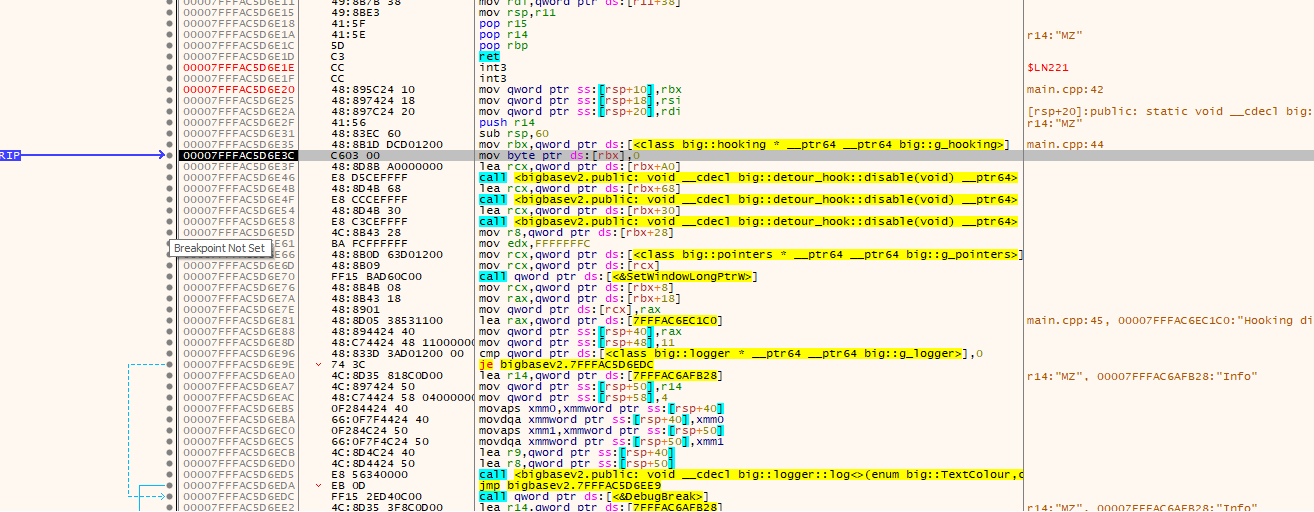Viewport: 1314px width, 512px height.
Task: Select the pop rbp instruction
Action: coord(501,46)
